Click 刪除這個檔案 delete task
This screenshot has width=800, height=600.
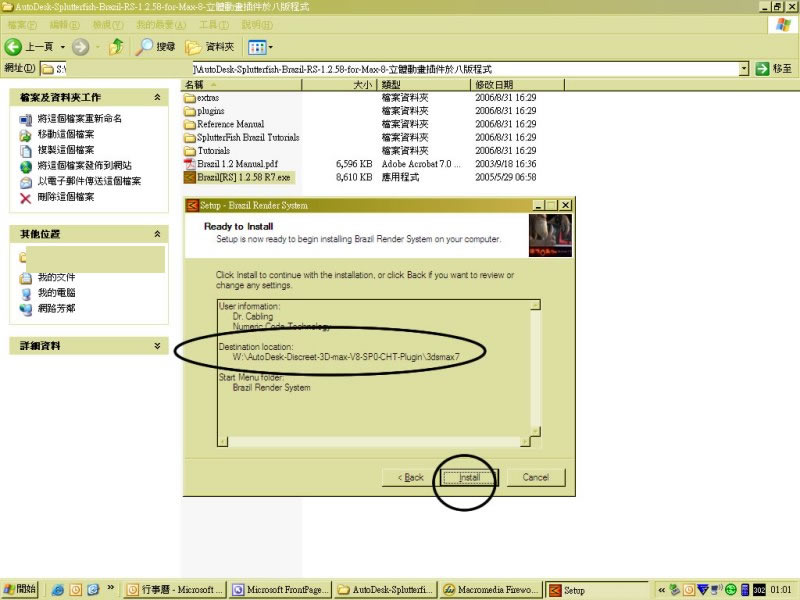[57, 197]
